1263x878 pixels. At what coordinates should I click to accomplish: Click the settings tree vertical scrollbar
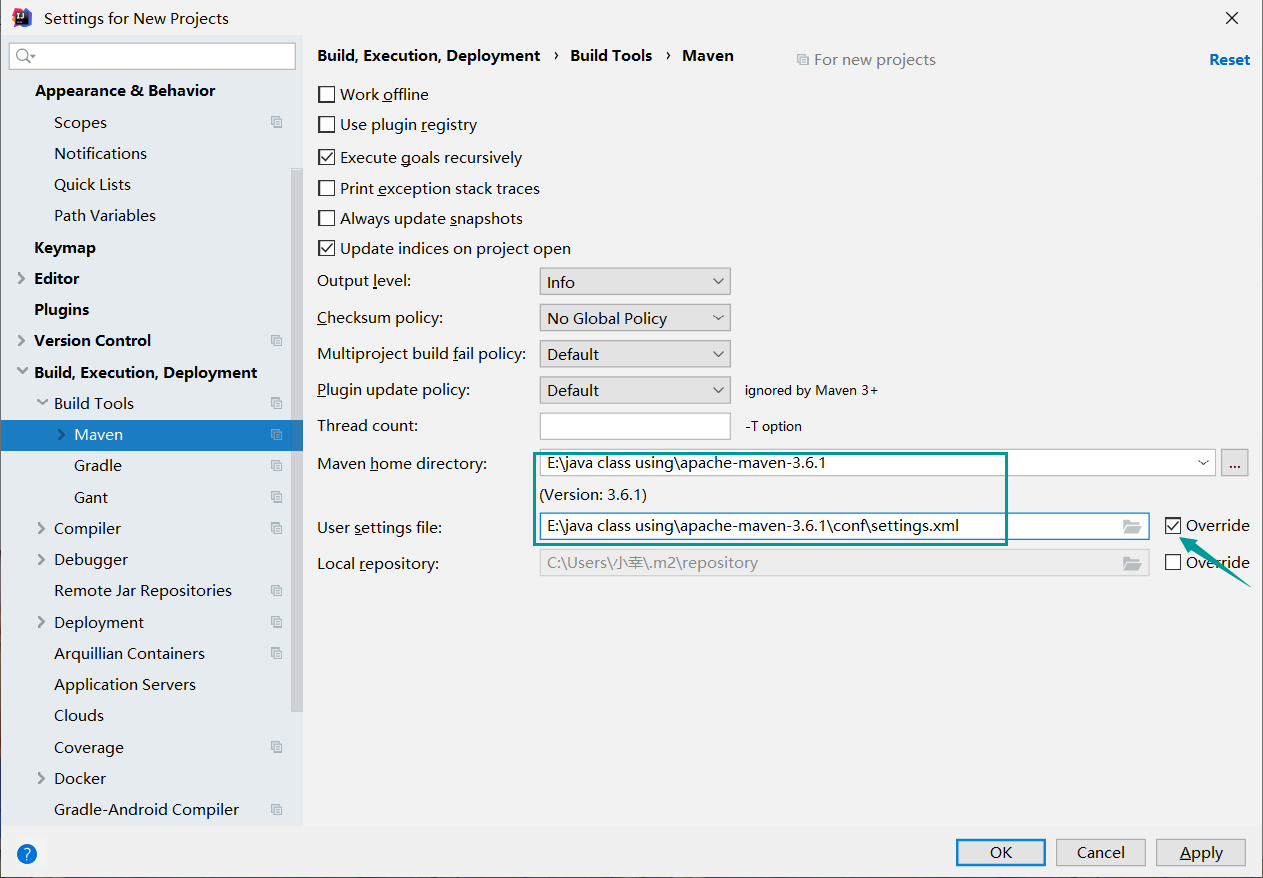296,440
